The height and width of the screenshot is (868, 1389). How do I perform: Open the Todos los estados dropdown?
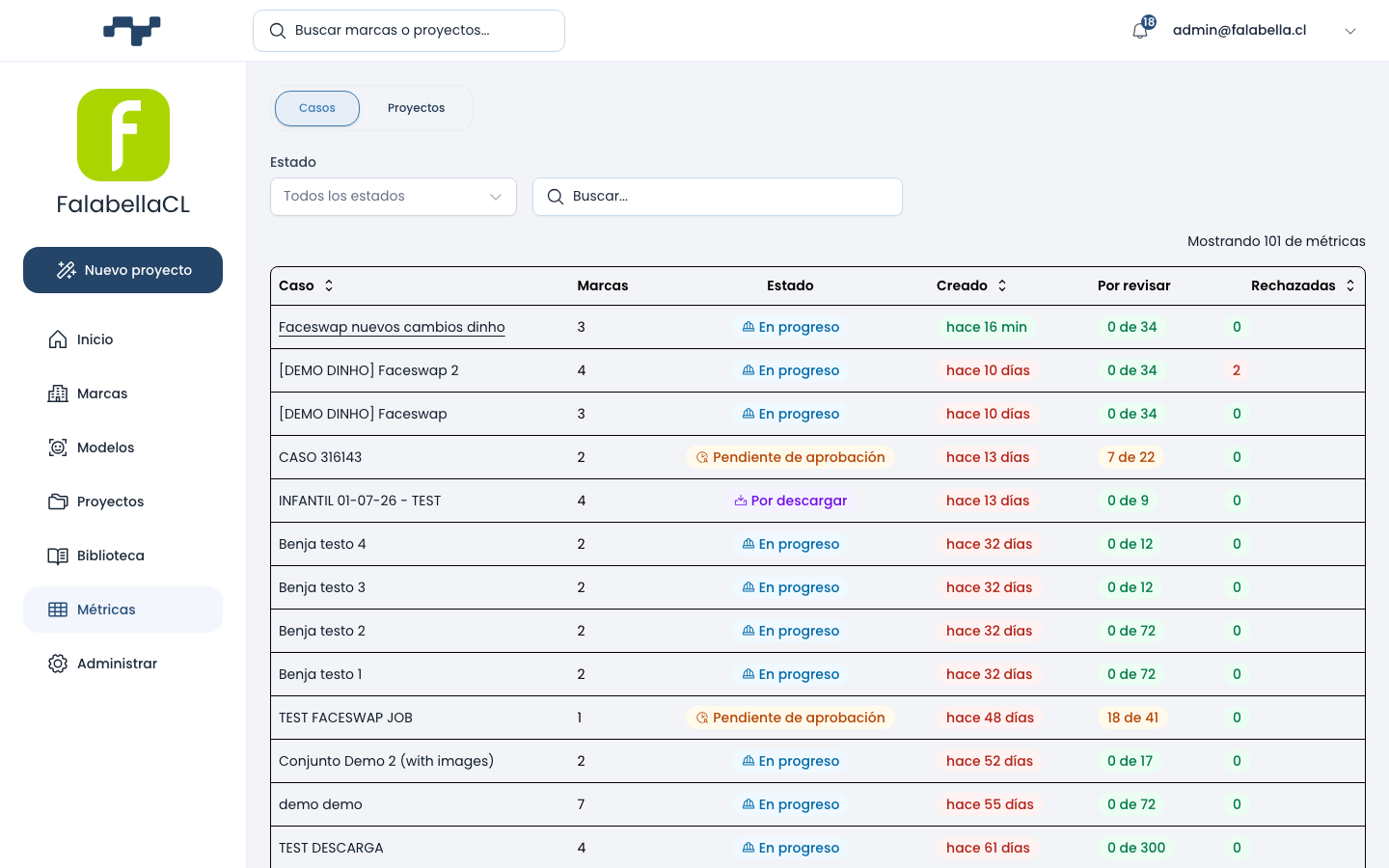coord(394,197)
